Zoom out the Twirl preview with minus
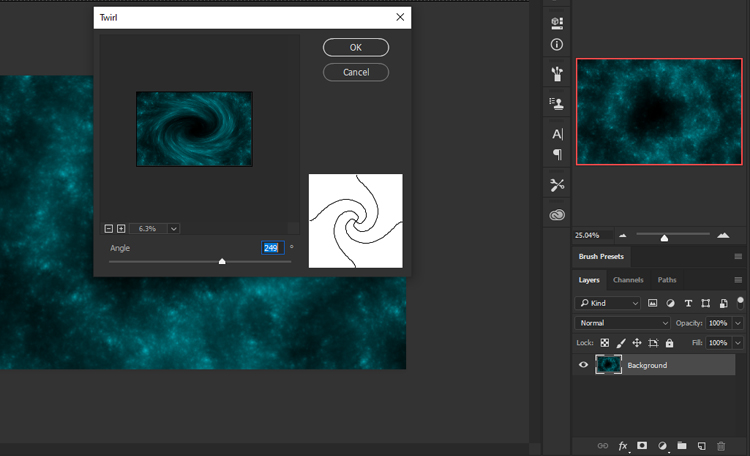Screen dimensions: 750x456 pos(108,229)
